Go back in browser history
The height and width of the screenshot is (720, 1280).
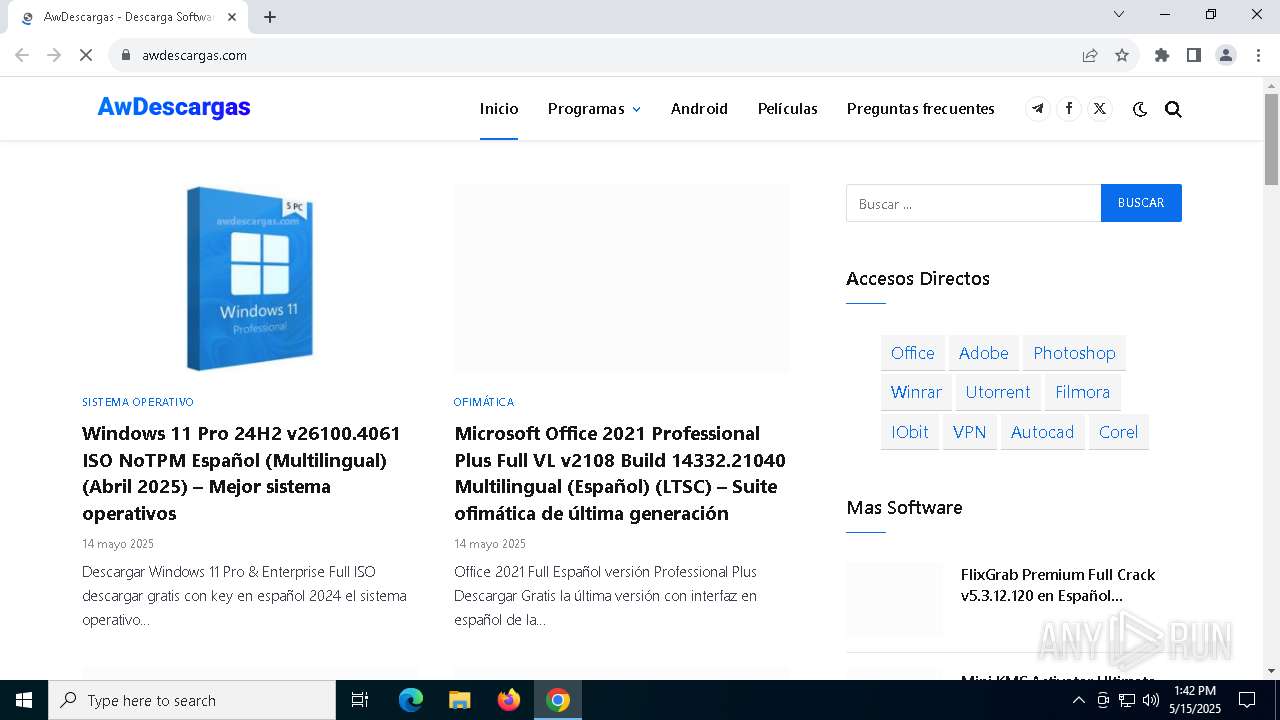tap(22, 55)
